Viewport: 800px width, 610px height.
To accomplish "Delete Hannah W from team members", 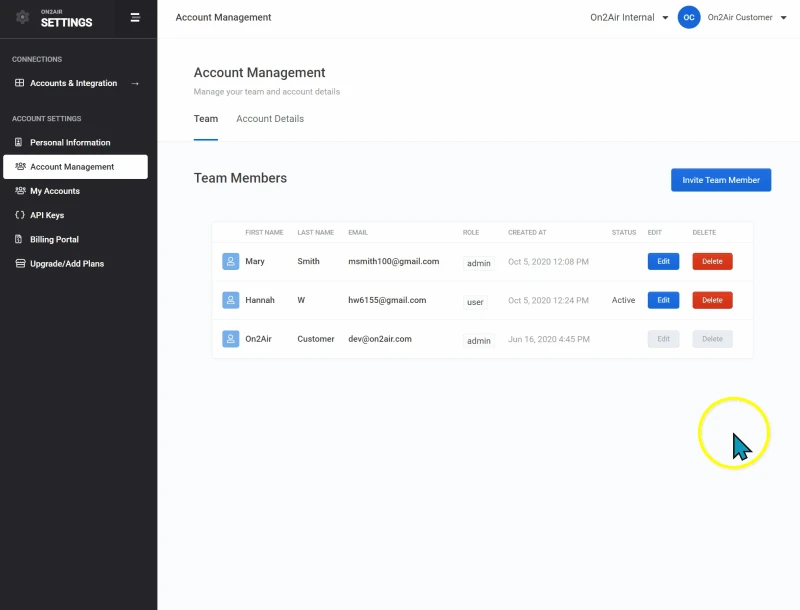I will point(712,300).
